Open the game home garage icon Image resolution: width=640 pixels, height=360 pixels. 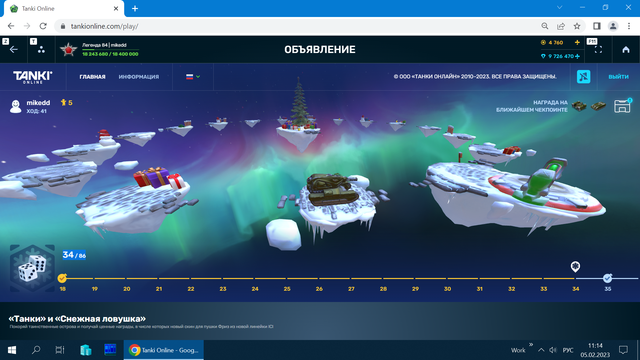coord(626,50)
